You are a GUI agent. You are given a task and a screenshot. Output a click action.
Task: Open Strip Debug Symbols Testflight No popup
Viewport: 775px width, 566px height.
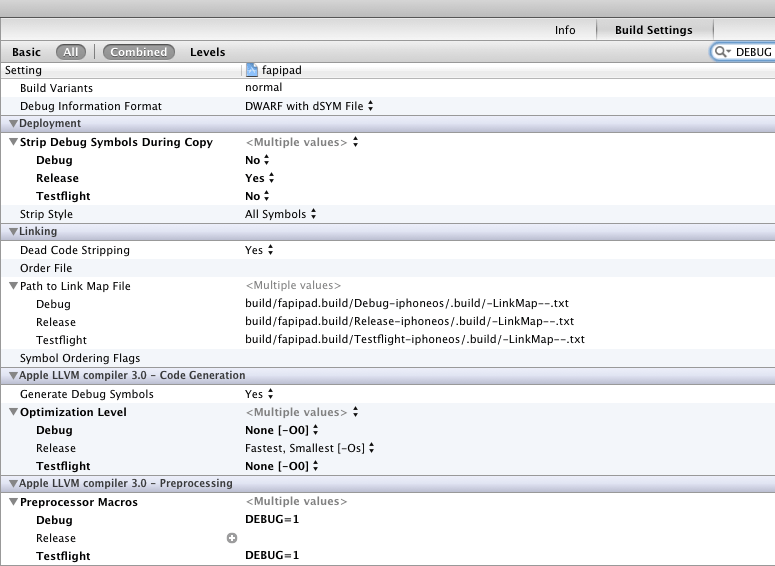point(257,196)
